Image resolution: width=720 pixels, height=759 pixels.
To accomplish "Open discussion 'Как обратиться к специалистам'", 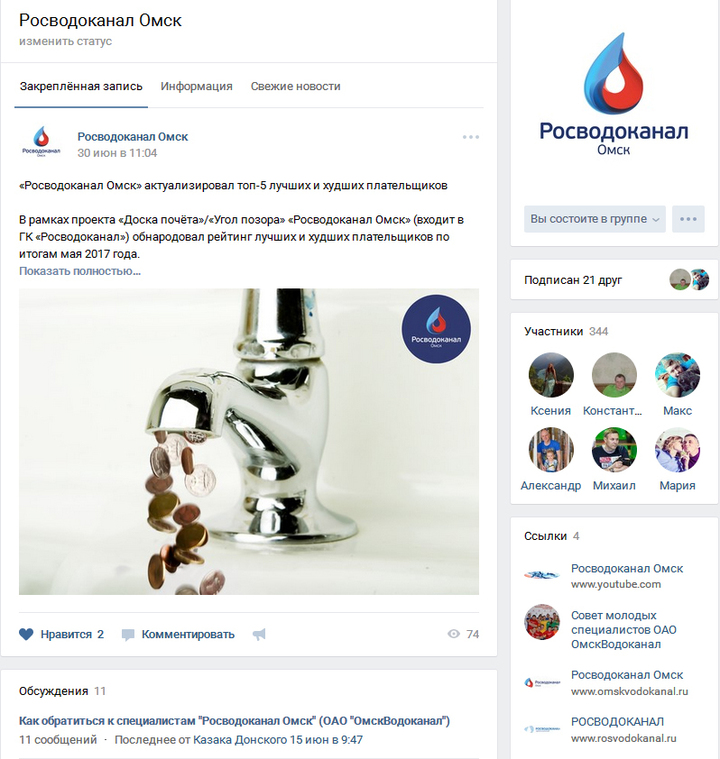I will pos(234,721).
